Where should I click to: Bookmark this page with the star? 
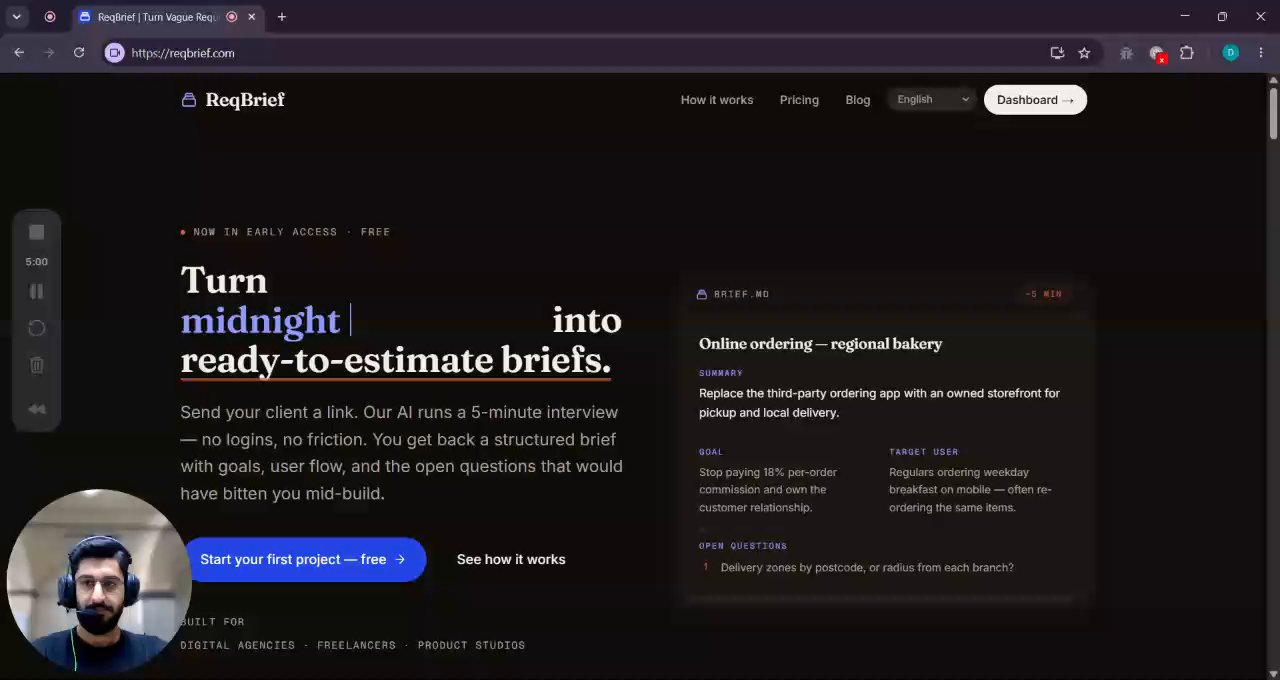pos(1084,53)
